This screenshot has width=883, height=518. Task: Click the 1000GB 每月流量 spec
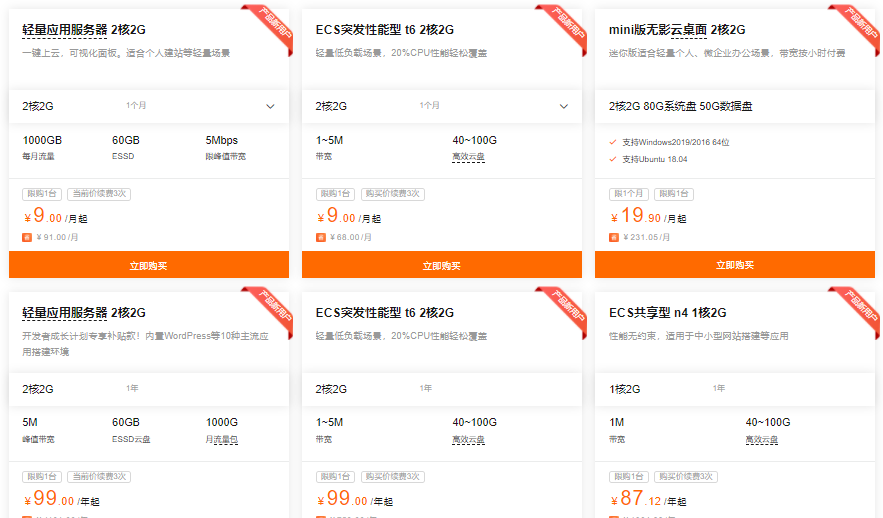(42, 148)
